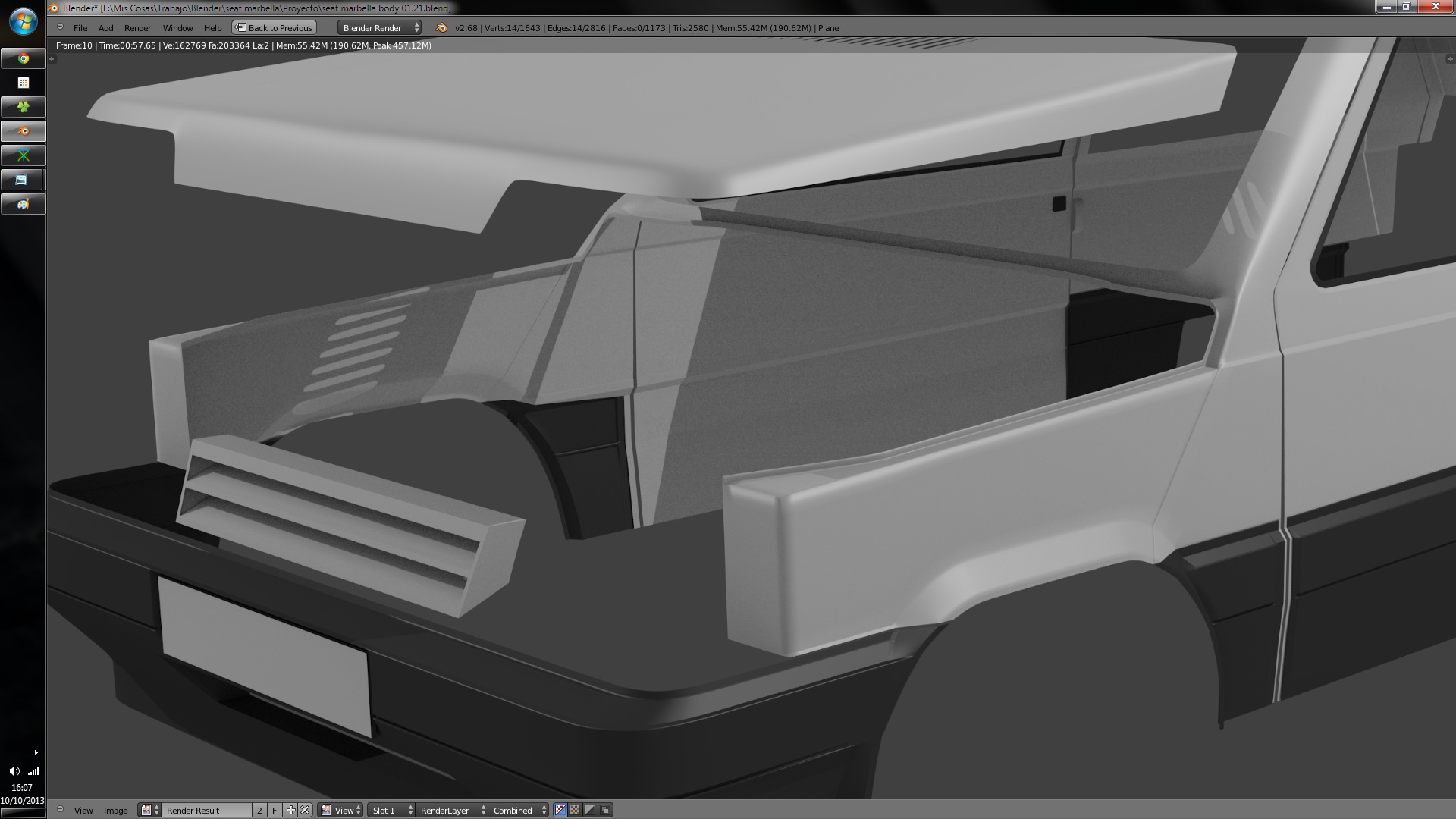Open Chrome from the Windows taskbar
This screenshot has height=819, width=1456.
coord(24,58)
